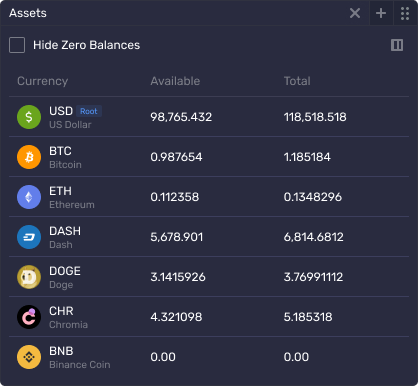418x386 pixels.
Task: Click the blue Dash coin icon
Action: (29, 237)
